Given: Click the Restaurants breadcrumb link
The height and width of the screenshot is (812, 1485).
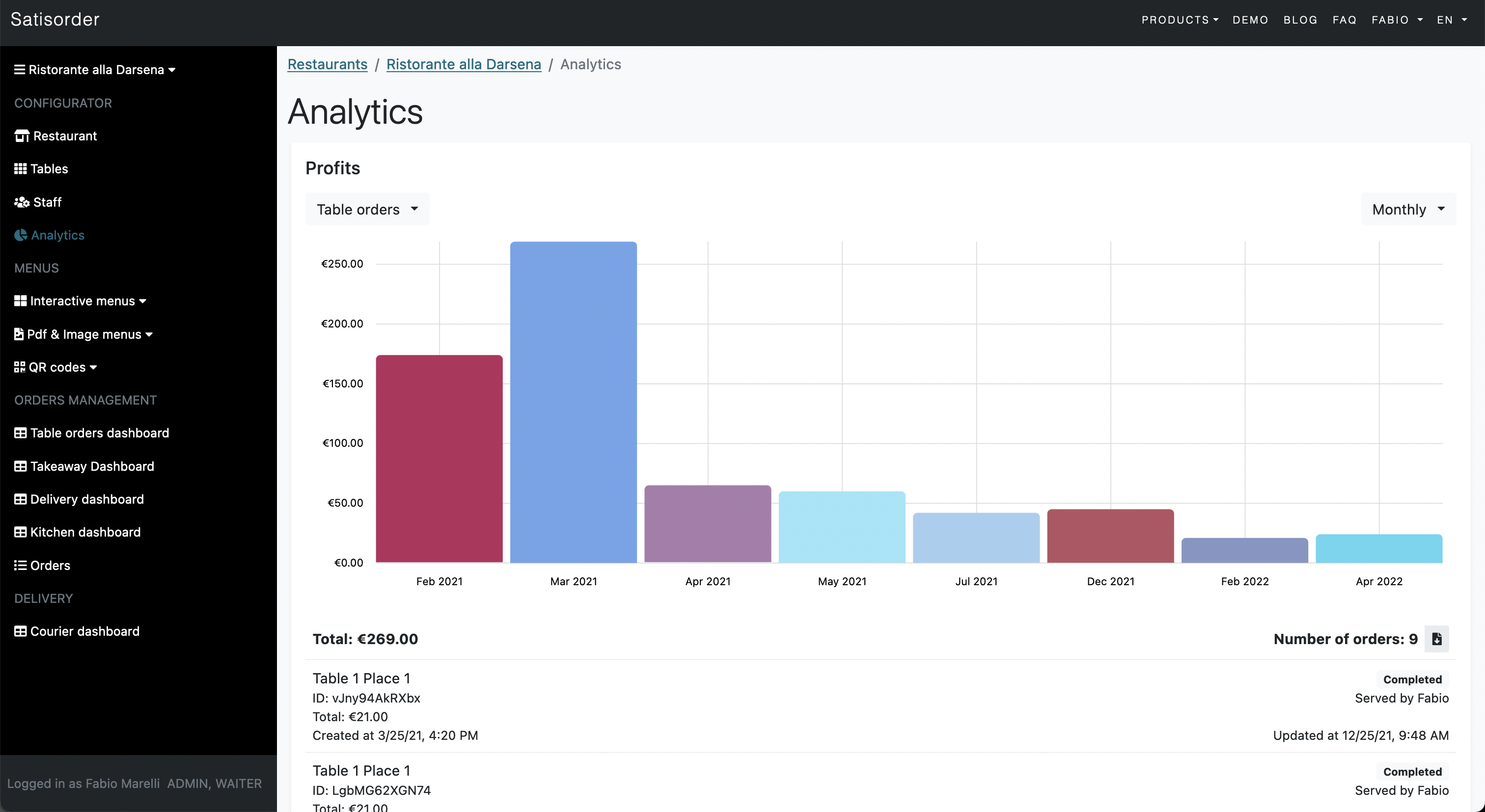Looking at the screenshot, I should (328, 63).
